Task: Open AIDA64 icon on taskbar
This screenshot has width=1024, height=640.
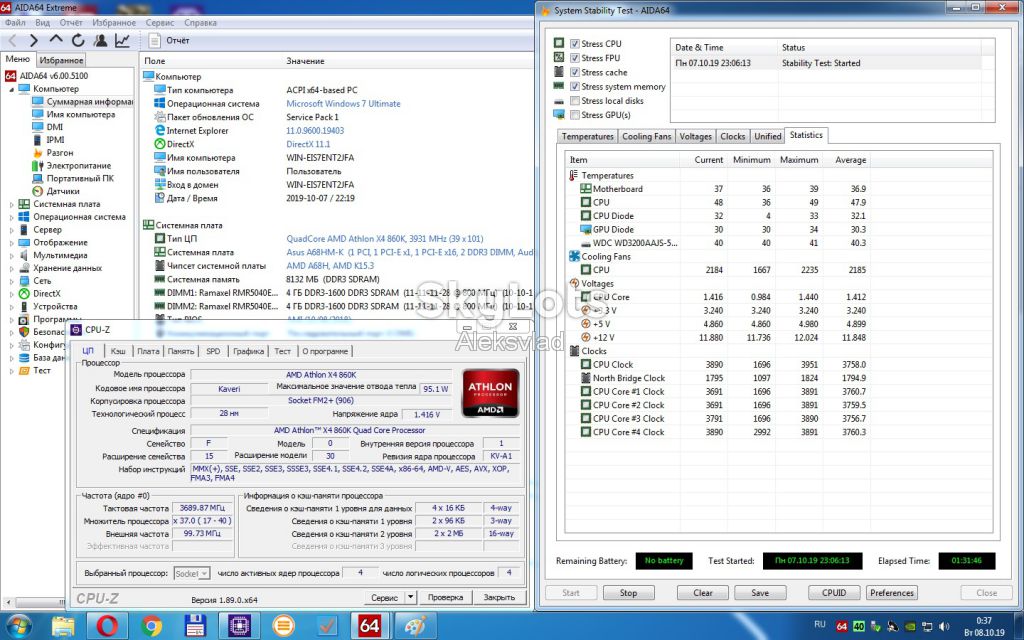Action: tap(369, 626)
